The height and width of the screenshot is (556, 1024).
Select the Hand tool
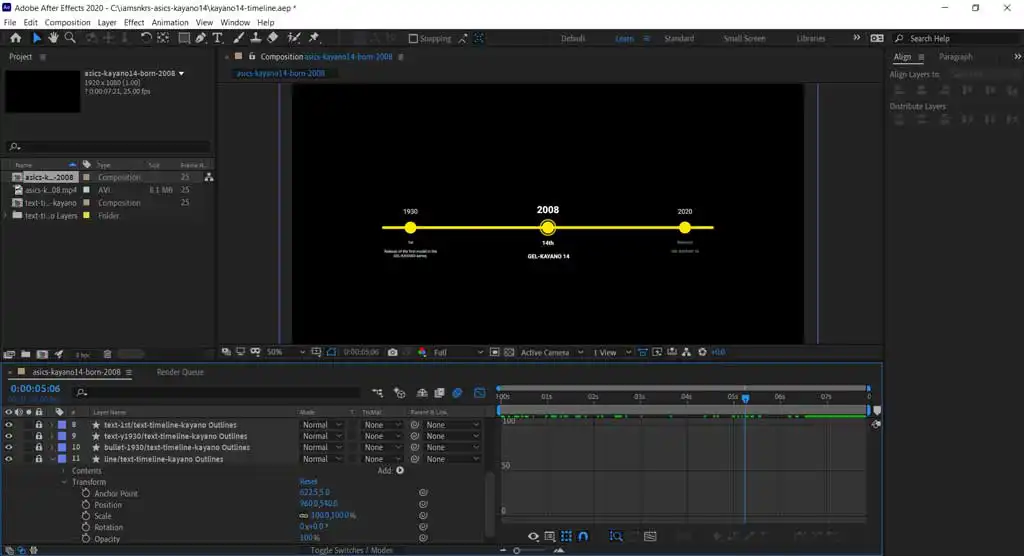click(x=53, y=38)
